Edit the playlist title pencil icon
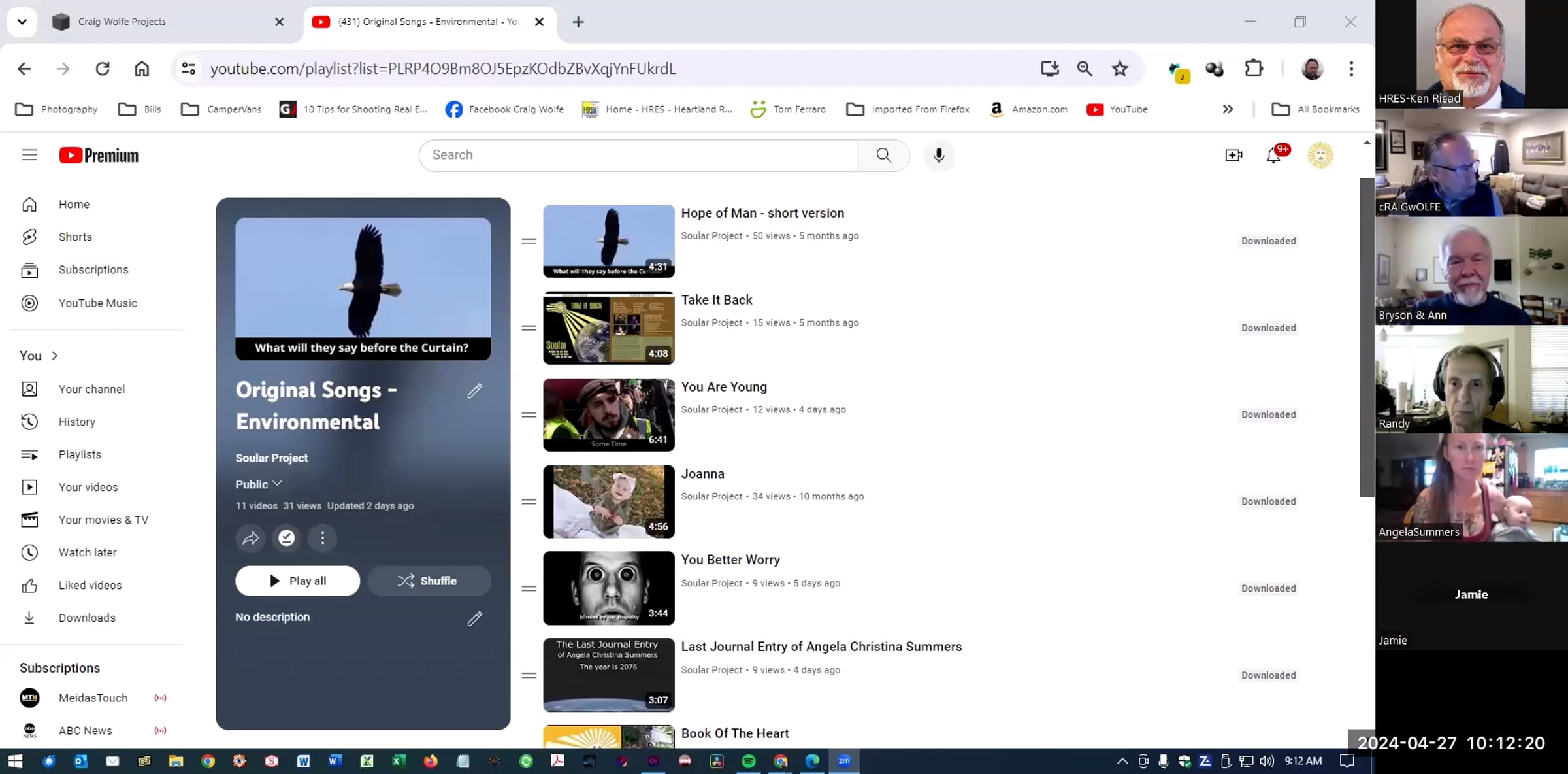This screenshot has width=1568, height=774. pos(475,391)
